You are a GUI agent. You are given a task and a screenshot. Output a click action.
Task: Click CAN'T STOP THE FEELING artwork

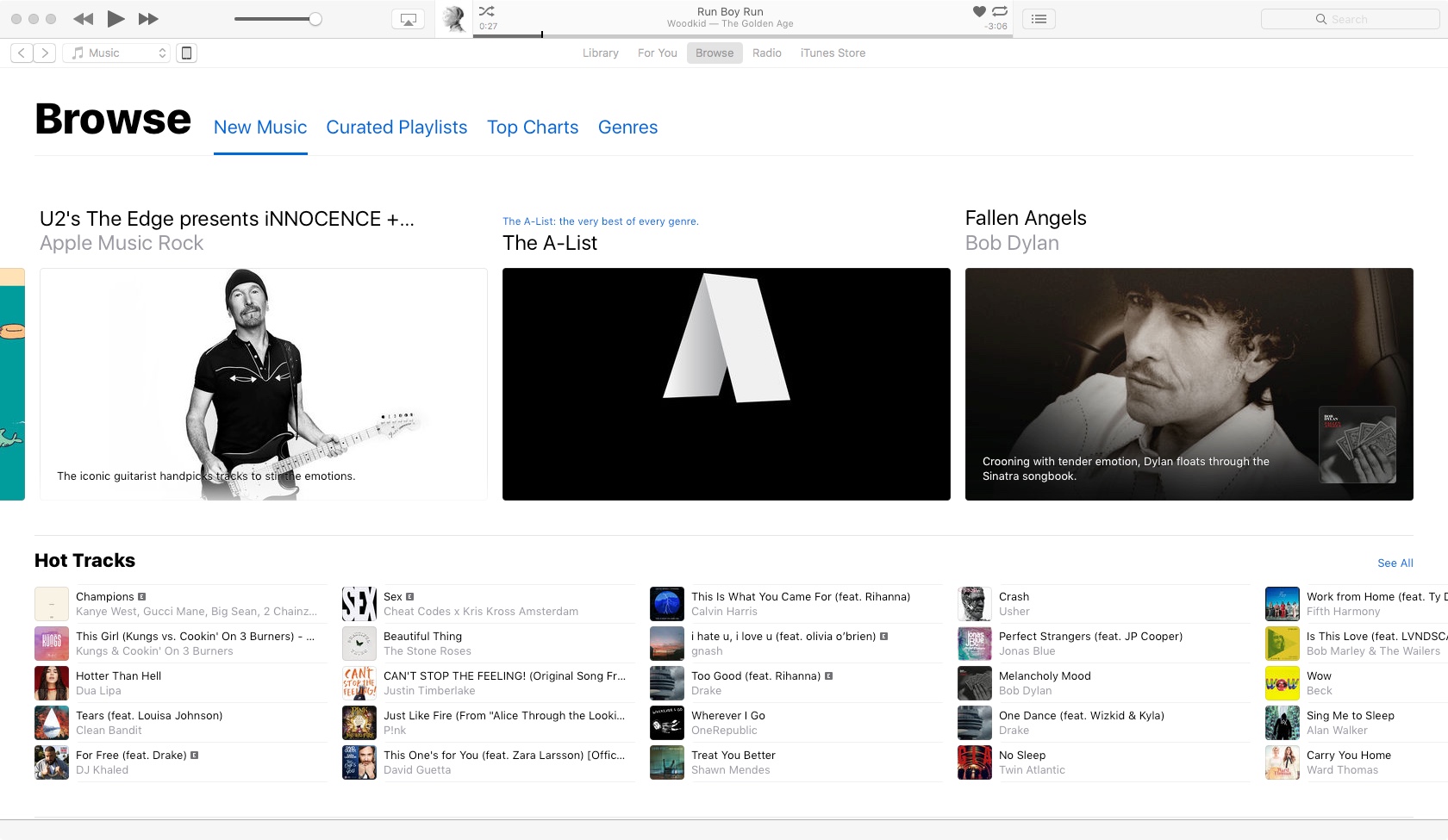[x=359, y=683]
